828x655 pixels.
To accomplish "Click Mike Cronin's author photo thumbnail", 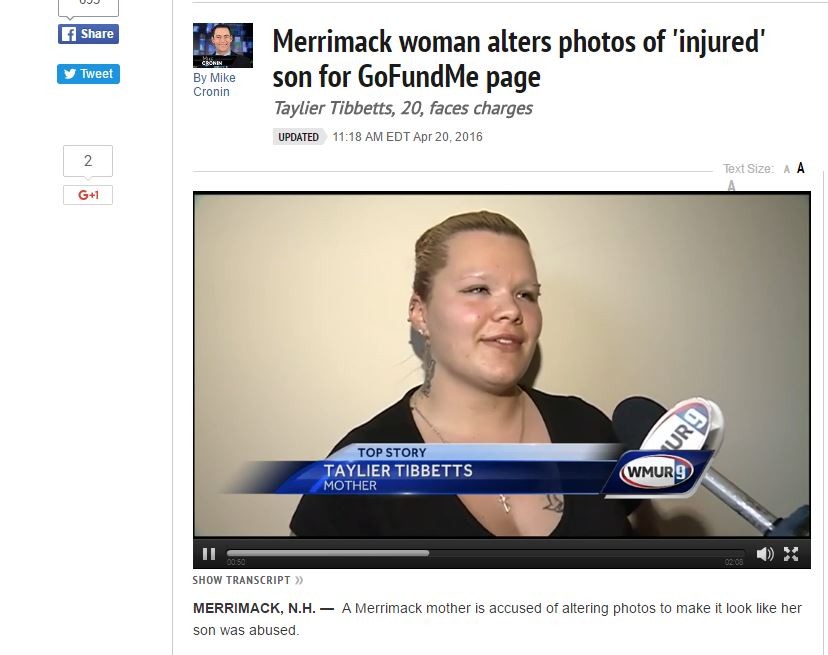I will tap(223, 45).
